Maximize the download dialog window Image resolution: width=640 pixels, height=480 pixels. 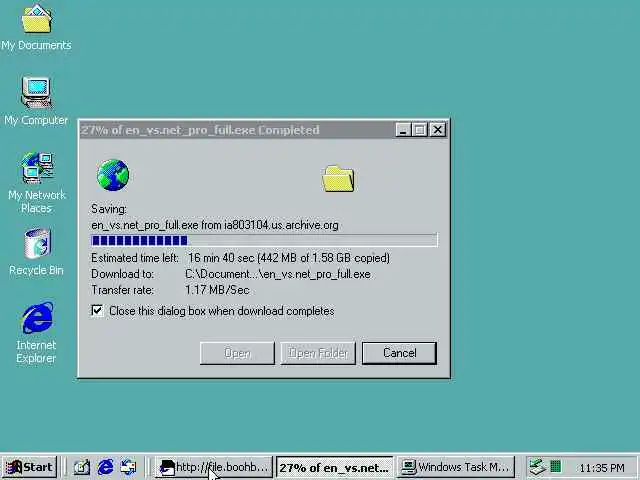coord(419,130)
